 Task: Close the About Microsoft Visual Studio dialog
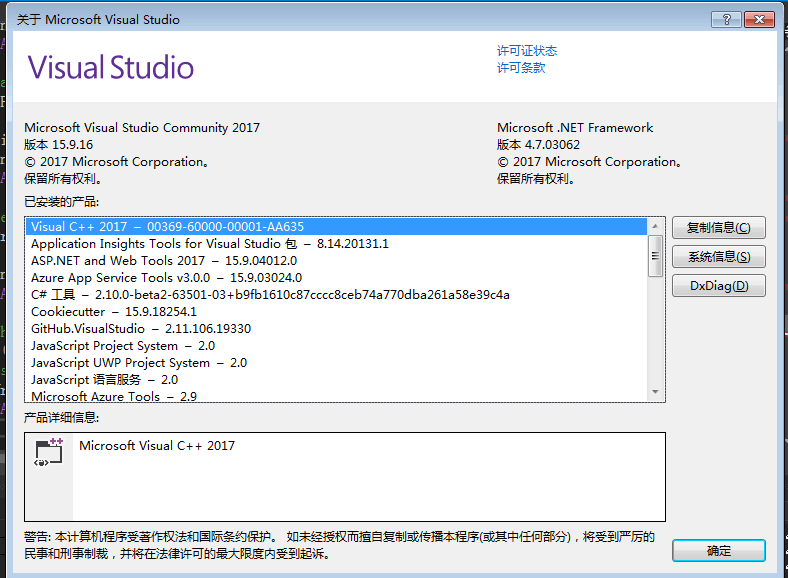(x=759, y=20)
